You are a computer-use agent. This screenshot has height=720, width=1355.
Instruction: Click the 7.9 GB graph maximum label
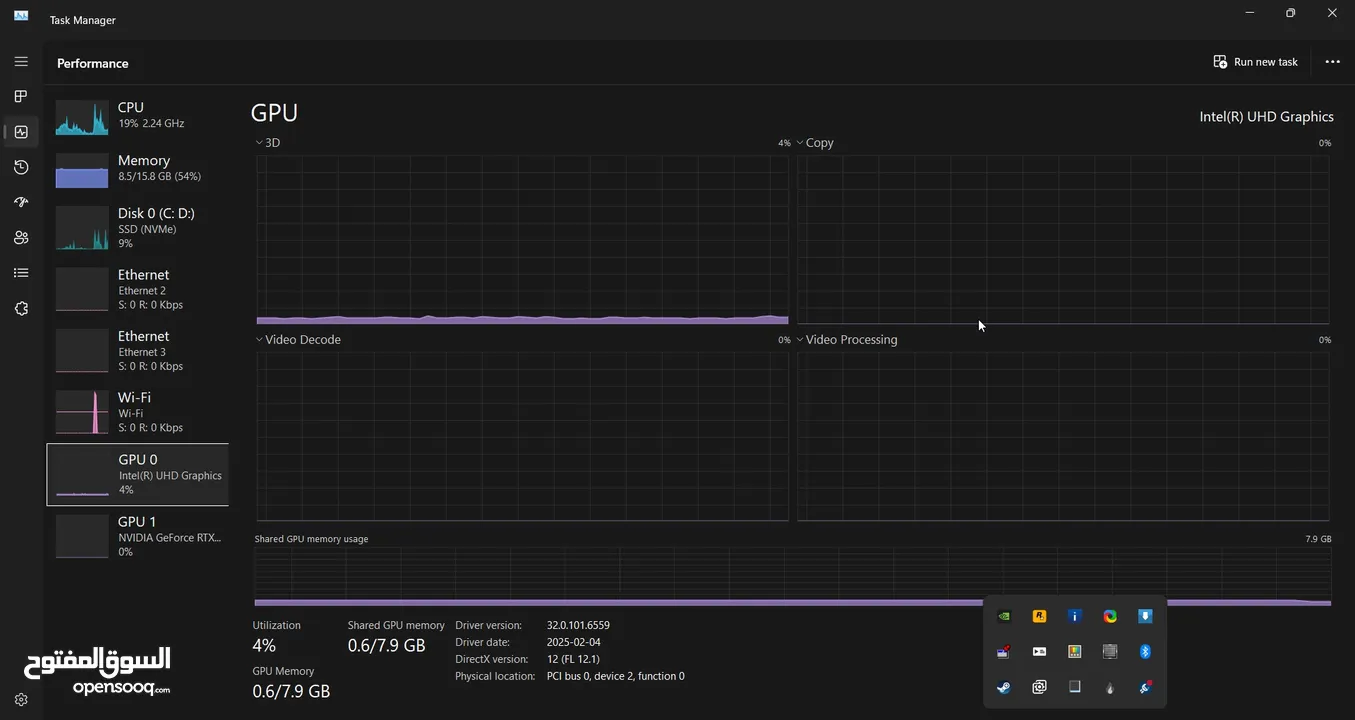pos(1318,539)
